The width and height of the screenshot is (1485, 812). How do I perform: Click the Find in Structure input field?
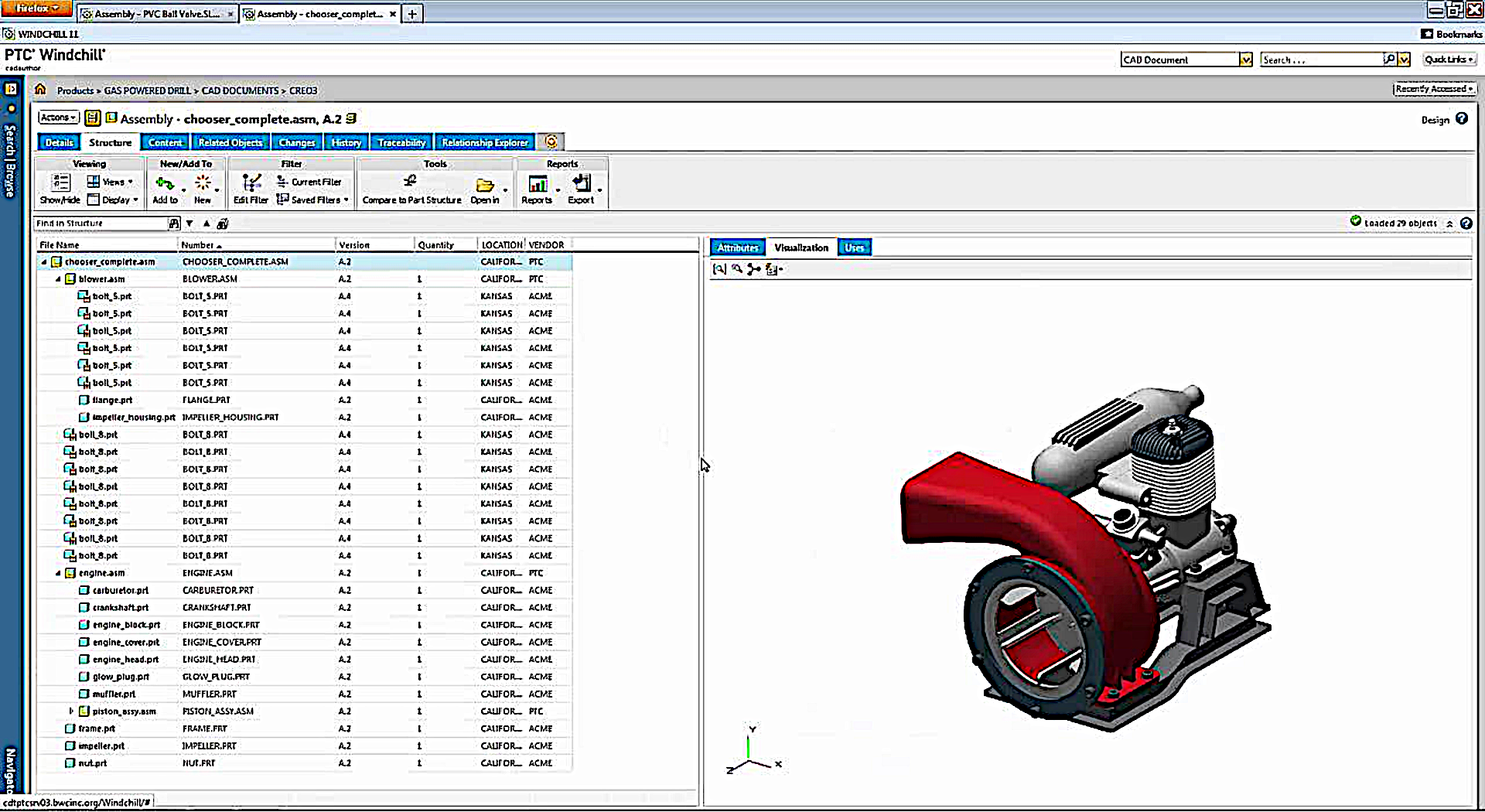[x=101, y=223]
